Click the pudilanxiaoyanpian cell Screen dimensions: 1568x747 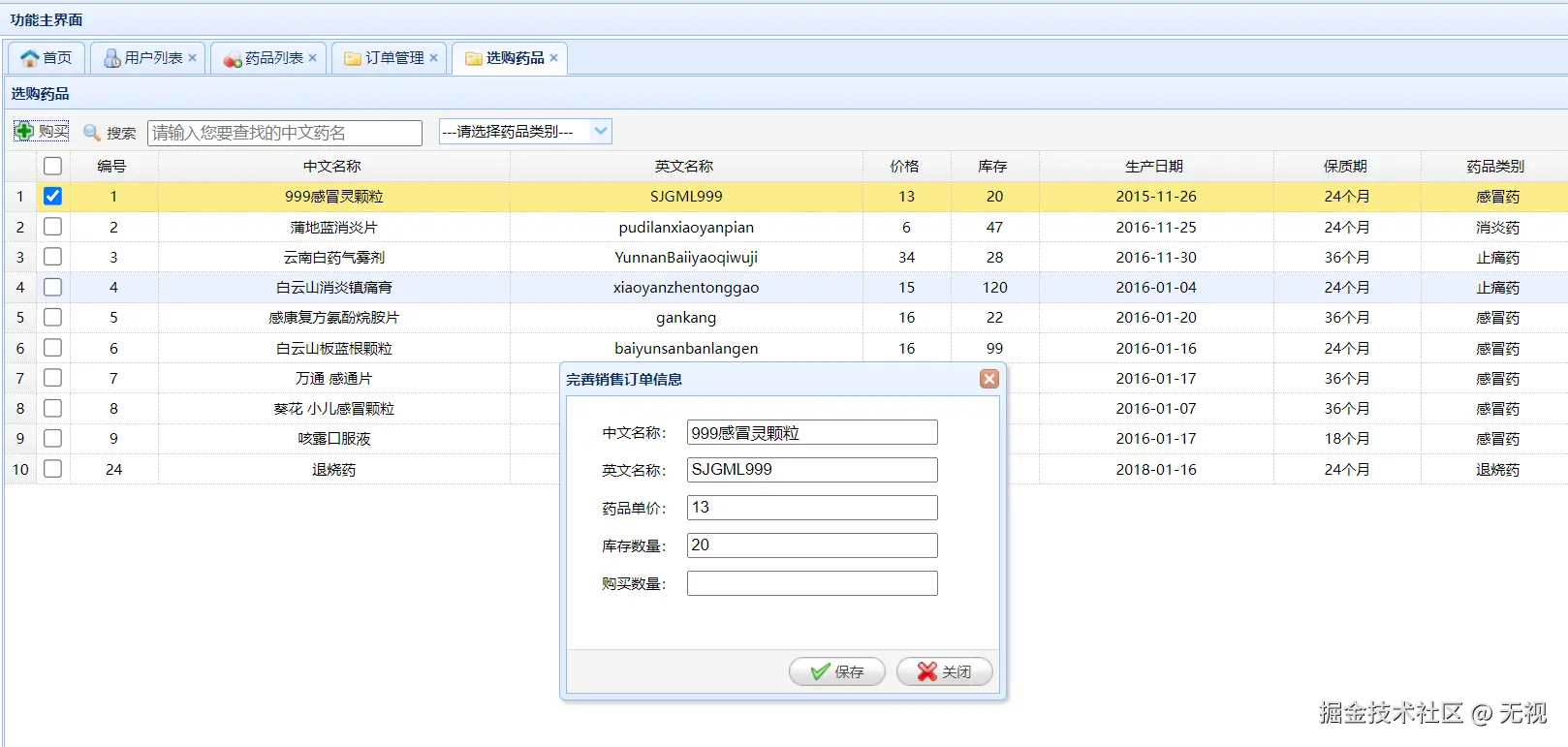pyautogui.click(x=686, y=227)
